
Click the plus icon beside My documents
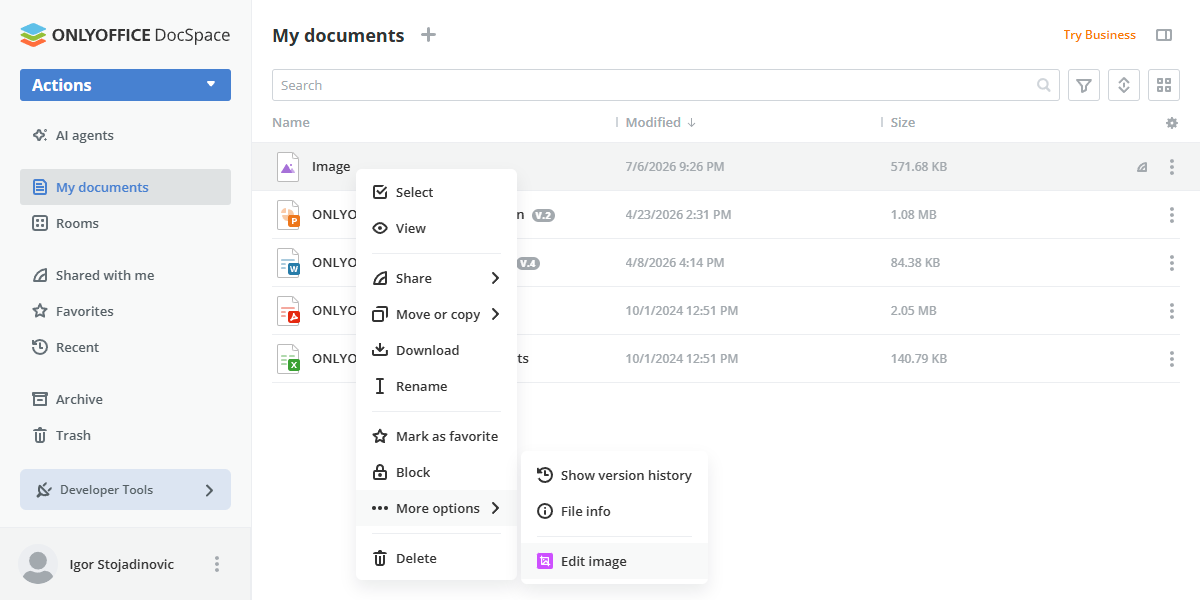(428, 35)
